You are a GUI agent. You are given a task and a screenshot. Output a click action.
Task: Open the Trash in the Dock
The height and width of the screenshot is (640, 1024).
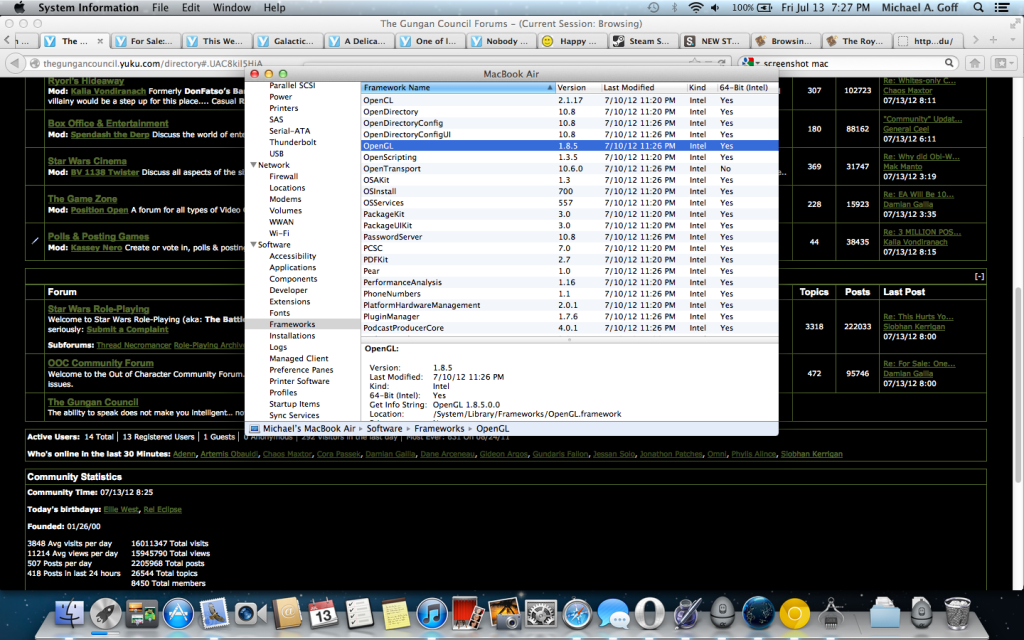(x=957, y=613)
